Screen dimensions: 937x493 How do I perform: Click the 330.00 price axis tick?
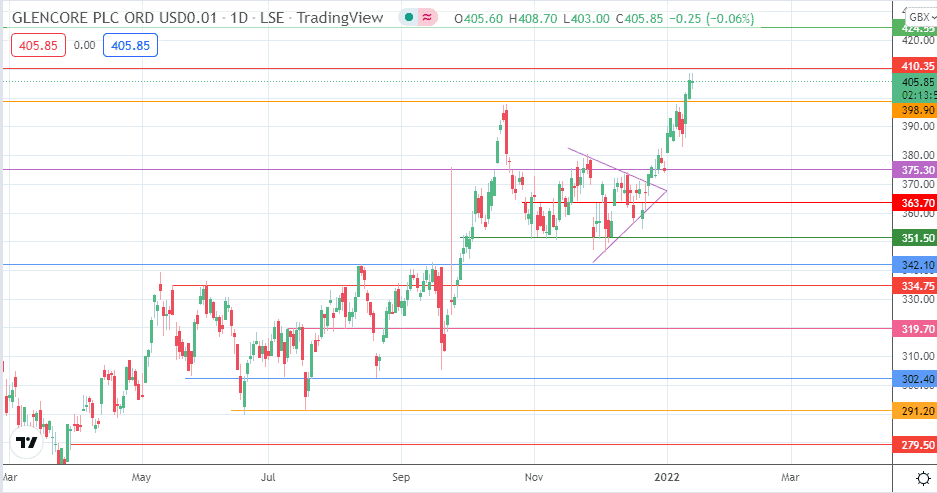pyautogui.click(x=918, y=299)
